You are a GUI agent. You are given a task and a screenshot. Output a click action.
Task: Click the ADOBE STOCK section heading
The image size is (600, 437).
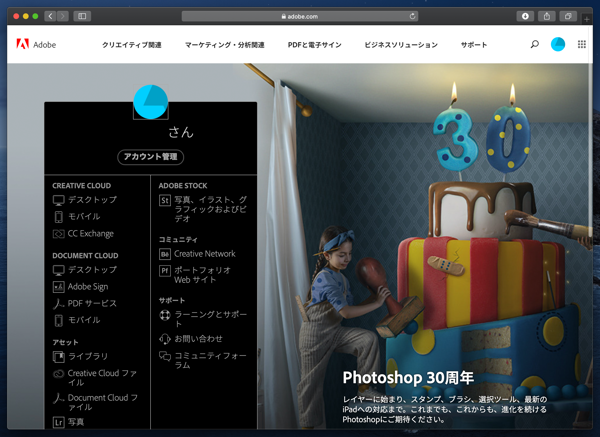point(183,186)
